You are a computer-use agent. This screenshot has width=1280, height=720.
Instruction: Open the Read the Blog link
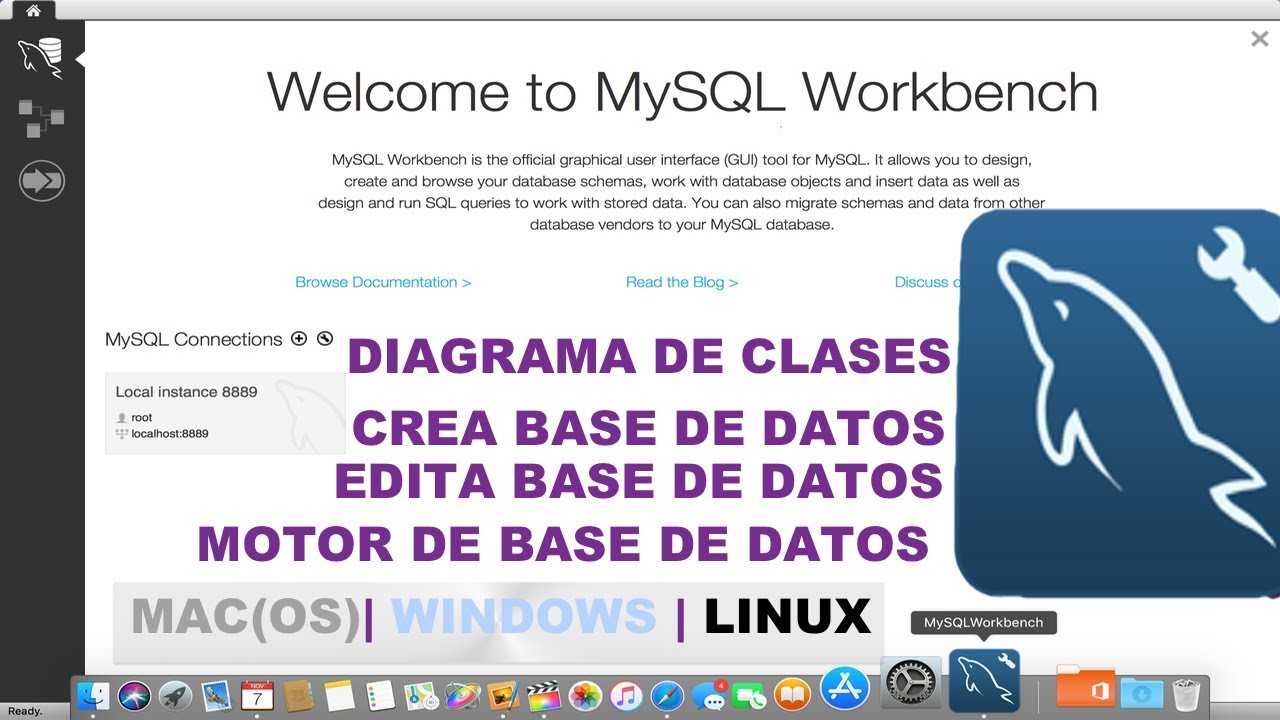[x=682, y=282]
